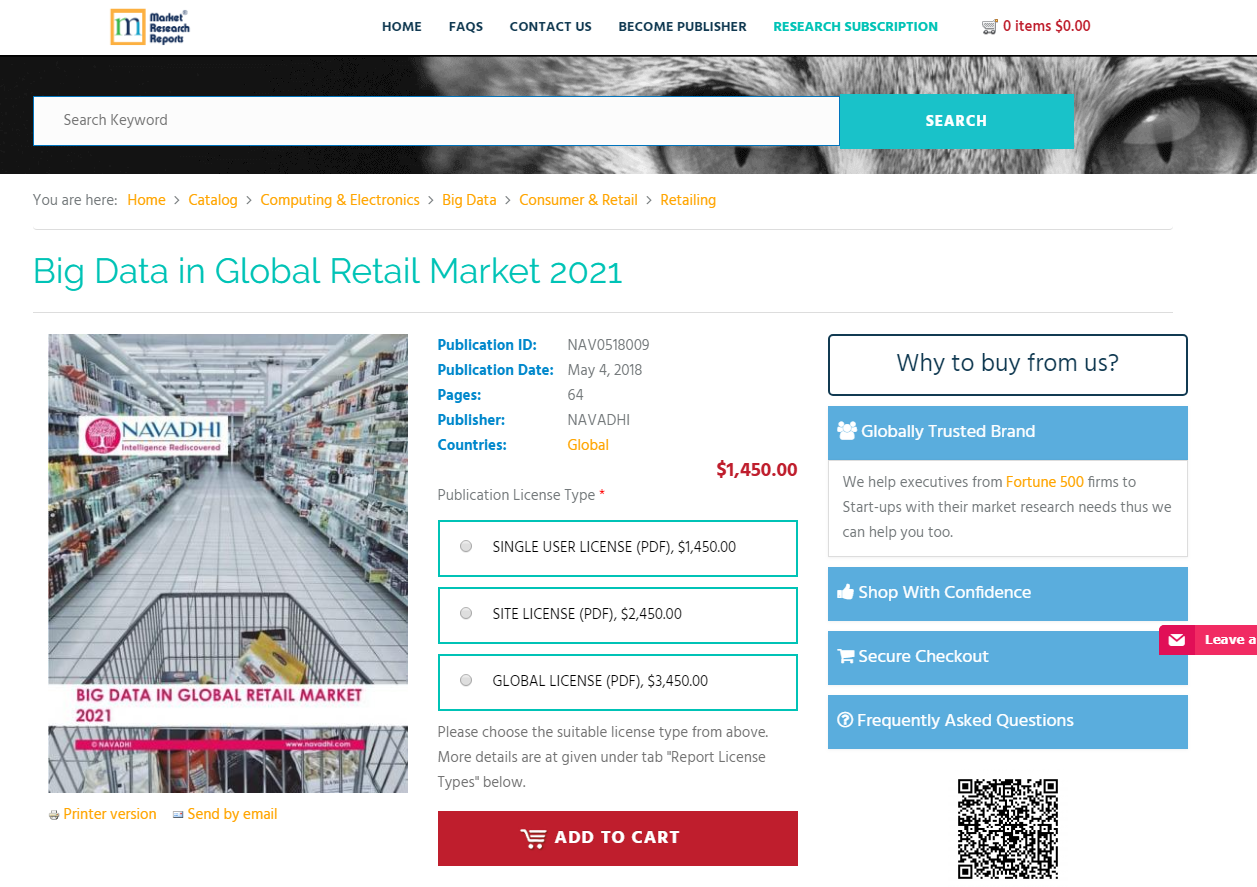Select the Single User License radio button
1257x887 pixels.
pyautogui.click(x=465, y=546)
